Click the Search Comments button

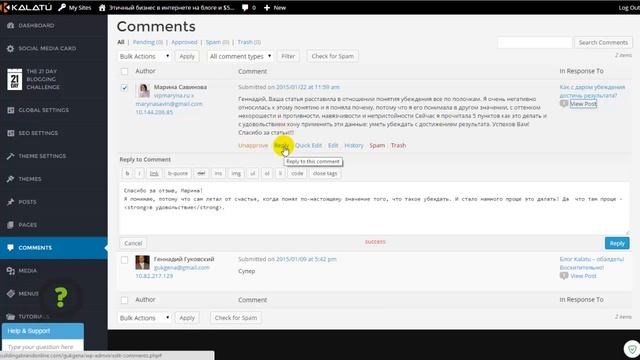coord(603,42)
